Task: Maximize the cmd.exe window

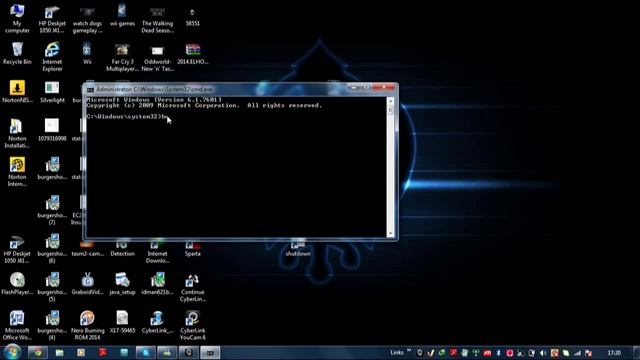Action: coord(366,87)
